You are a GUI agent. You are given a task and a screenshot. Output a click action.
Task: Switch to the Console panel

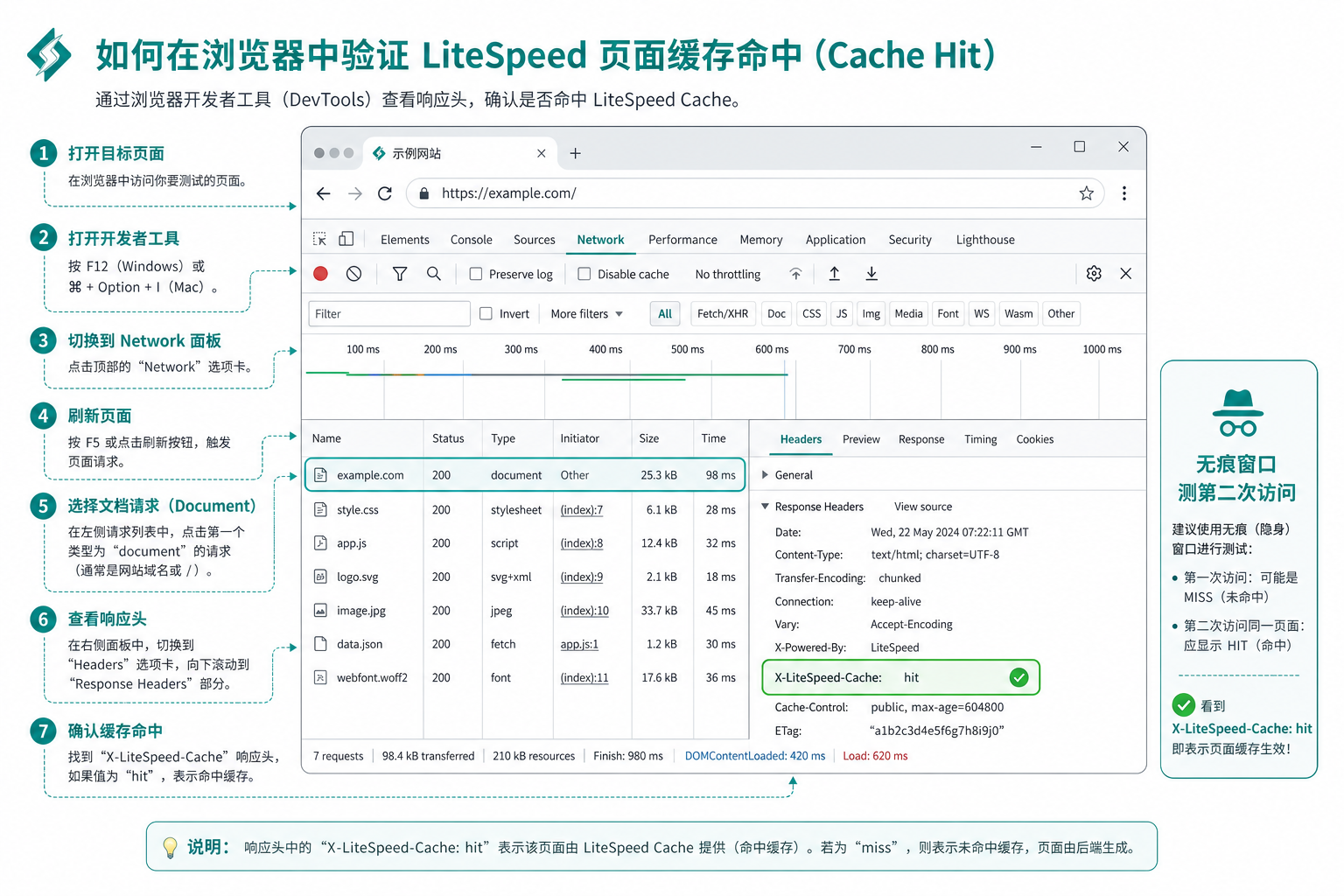pos(472,240)
